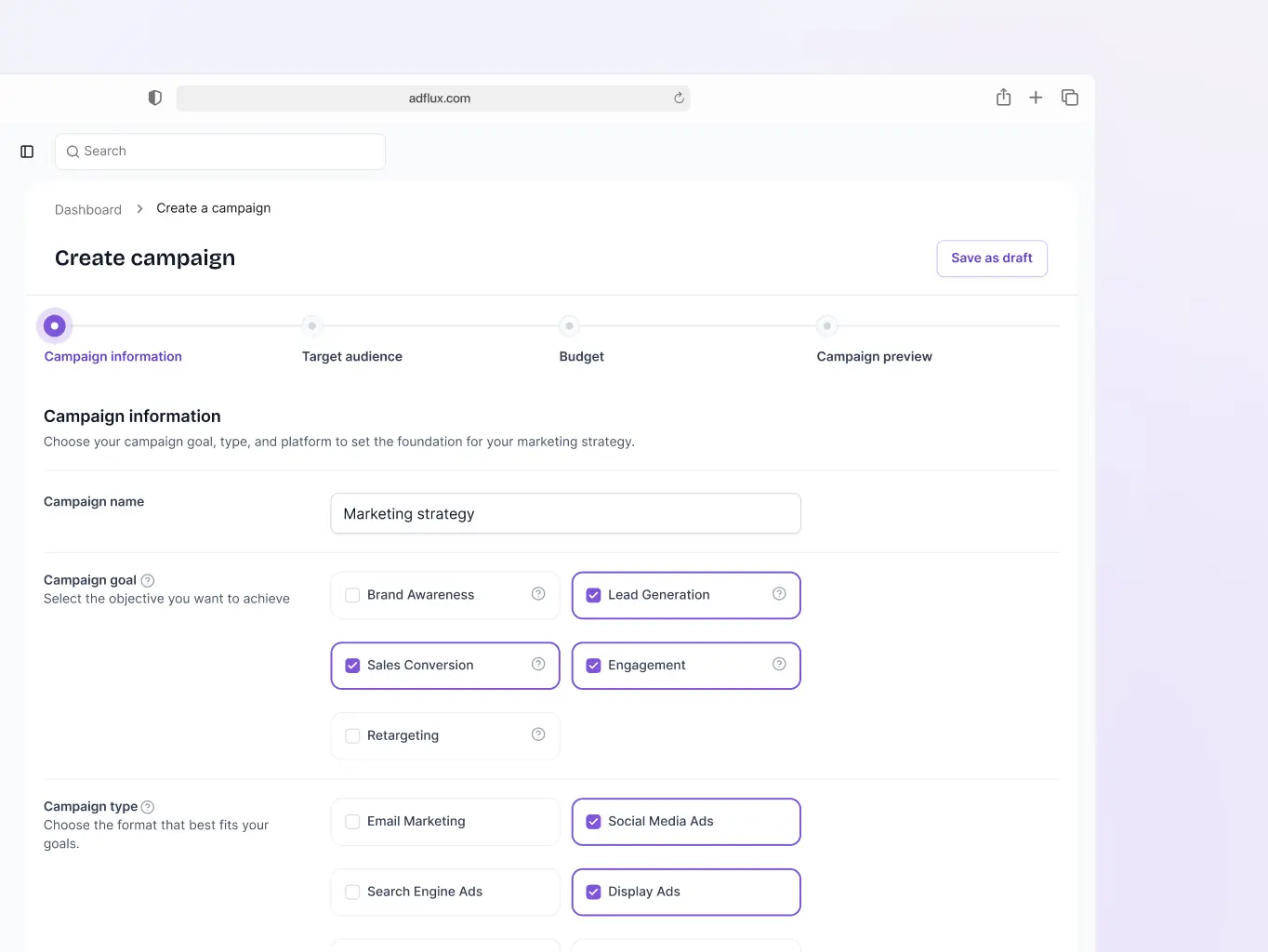Open the browser share icon

(1003, 98)
